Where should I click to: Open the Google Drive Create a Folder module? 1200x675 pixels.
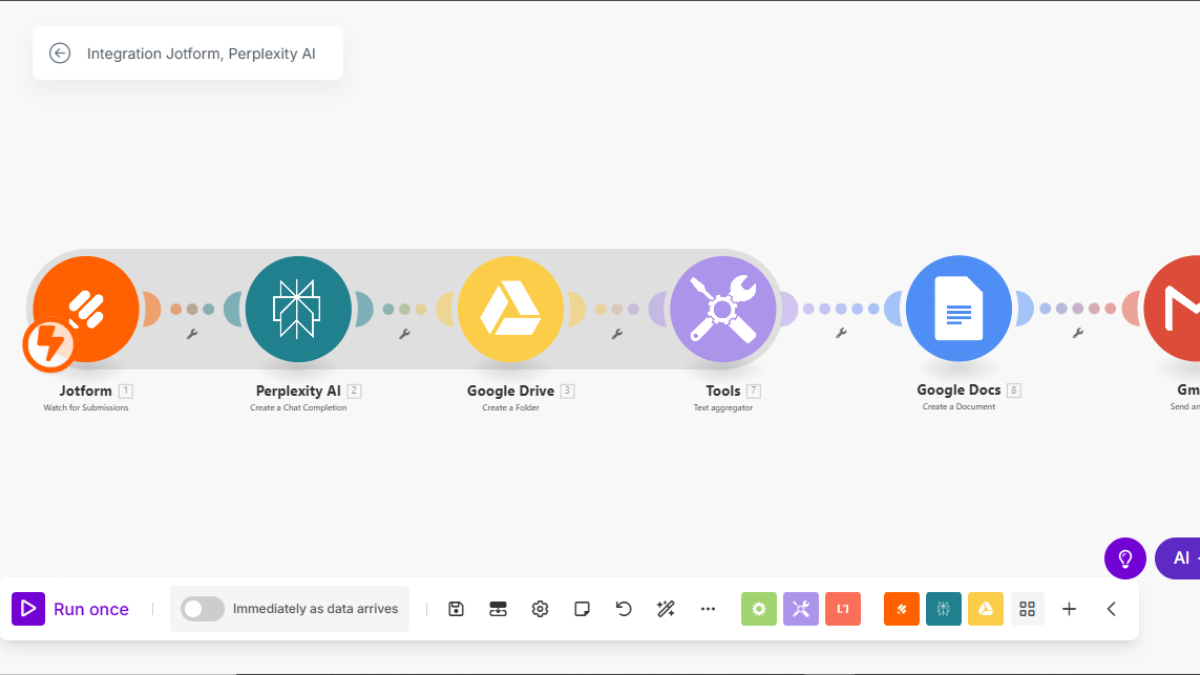[510, 309]
